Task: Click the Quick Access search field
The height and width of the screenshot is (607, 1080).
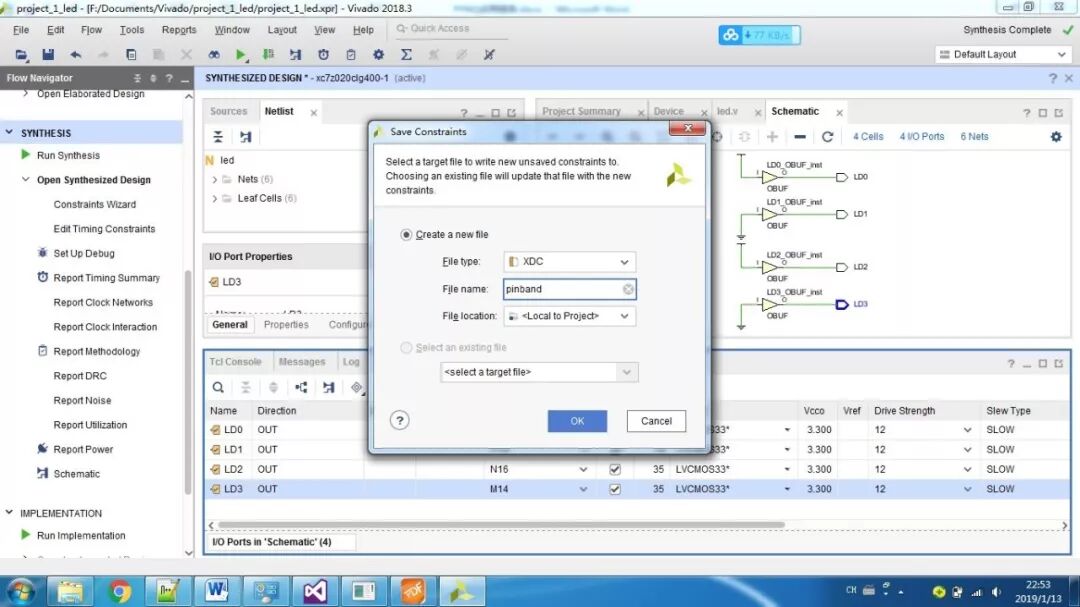Action: pos(450,29)
